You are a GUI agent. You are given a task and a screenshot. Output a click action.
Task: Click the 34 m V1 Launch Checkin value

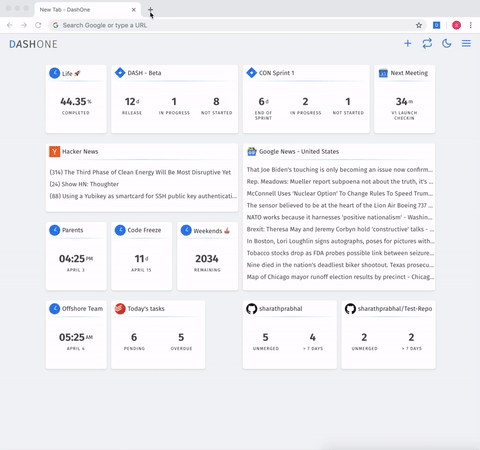[404, 101]
